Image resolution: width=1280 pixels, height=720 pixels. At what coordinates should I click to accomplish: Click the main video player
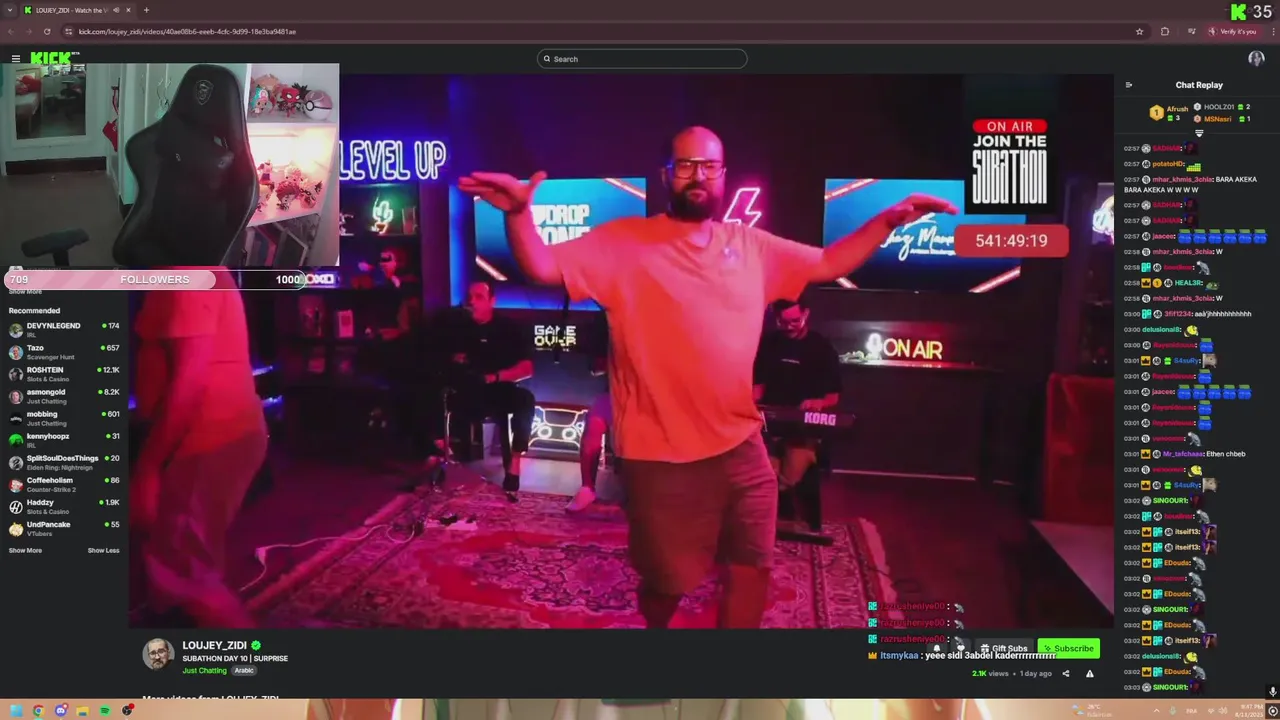click(x=620, y=350)
